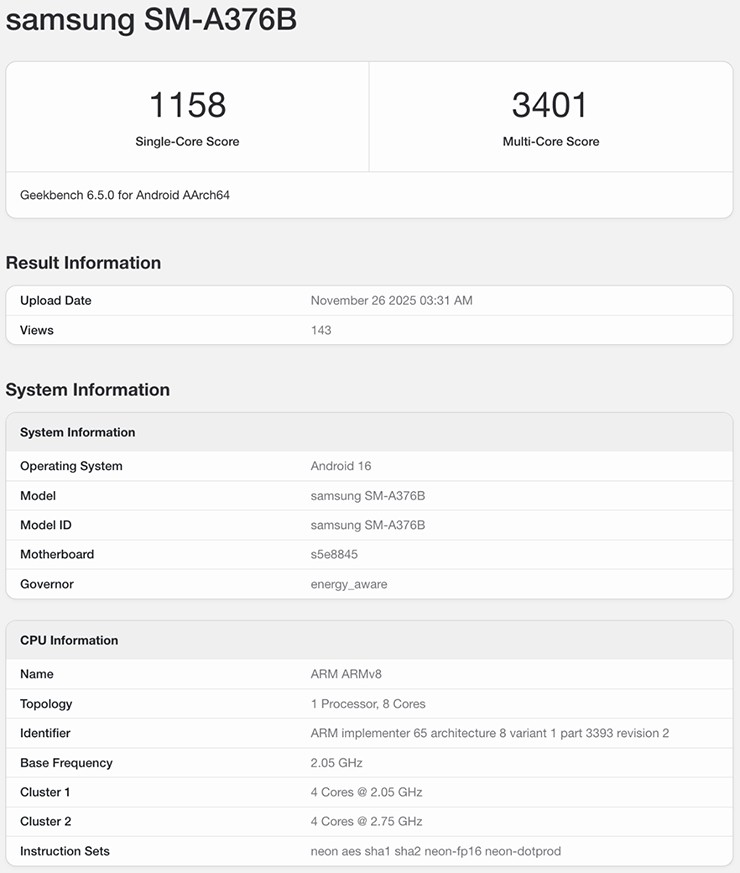
Task: Click the Identifier row label
Action: pos(45,733)
